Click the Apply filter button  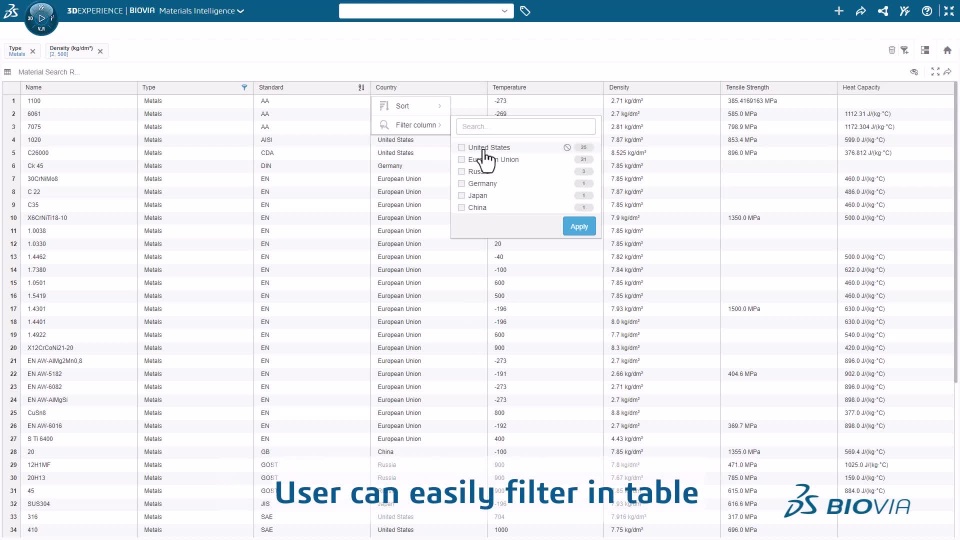[x=579, y=227]
